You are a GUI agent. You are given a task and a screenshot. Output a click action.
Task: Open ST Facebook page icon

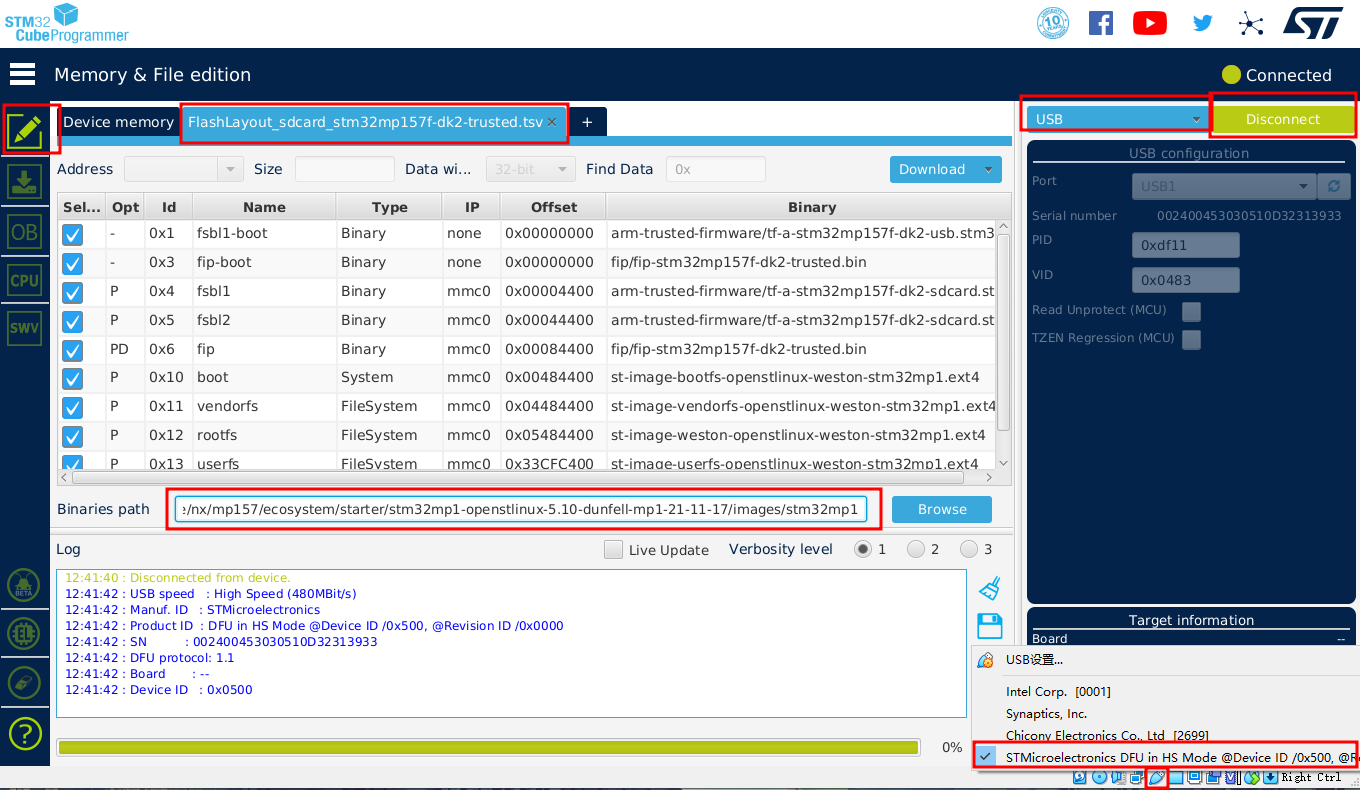[1101, 23]
